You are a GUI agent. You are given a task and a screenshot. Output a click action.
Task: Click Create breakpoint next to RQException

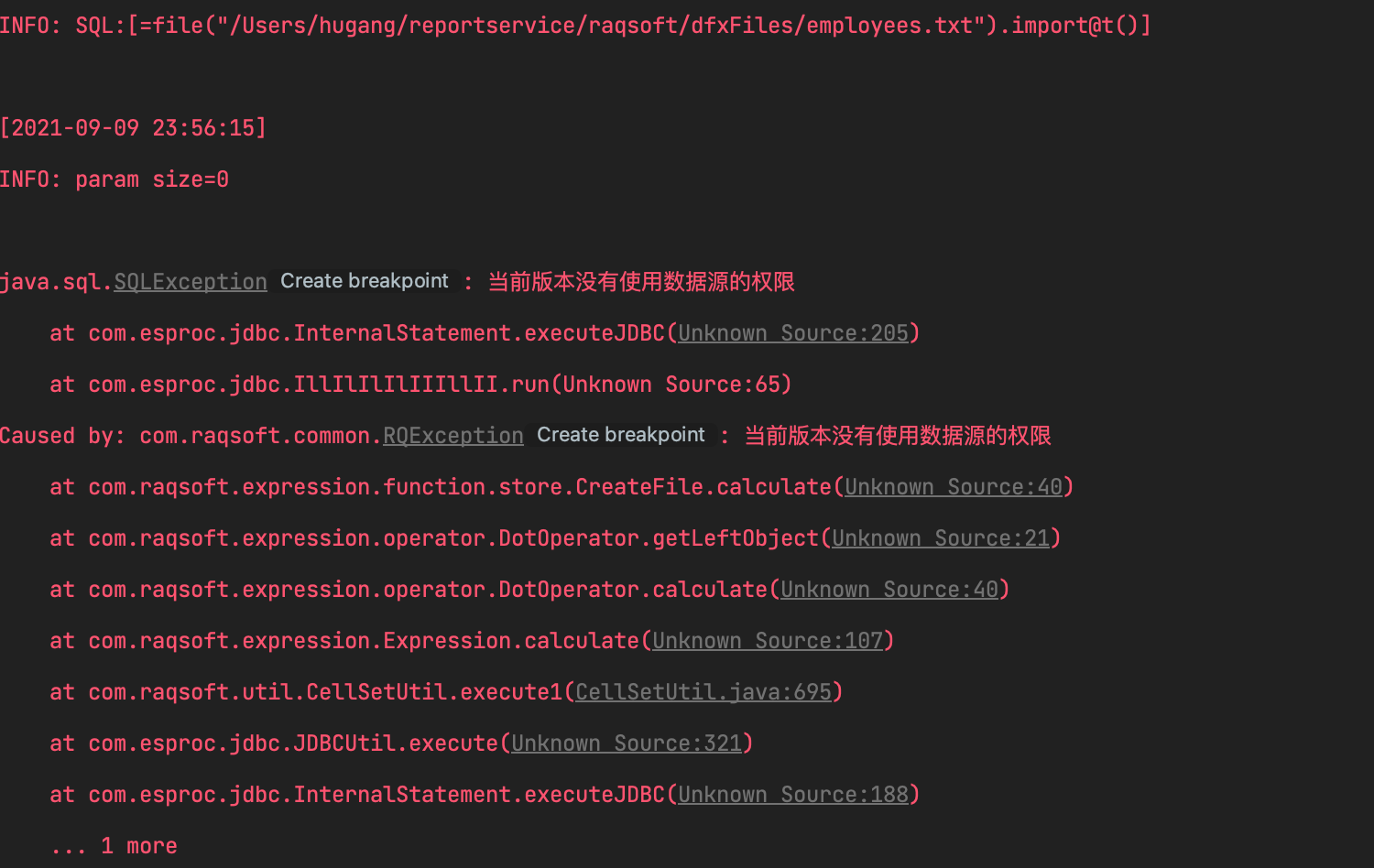[x=621, y=435]
